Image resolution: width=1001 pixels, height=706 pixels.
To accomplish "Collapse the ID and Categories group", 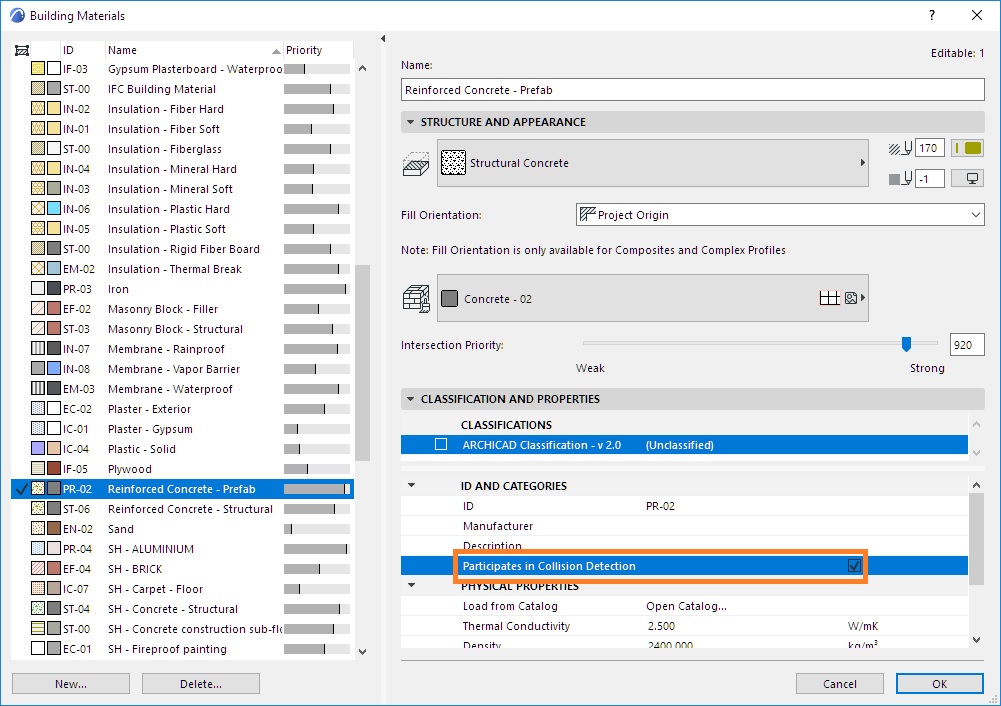I will 412,486.
